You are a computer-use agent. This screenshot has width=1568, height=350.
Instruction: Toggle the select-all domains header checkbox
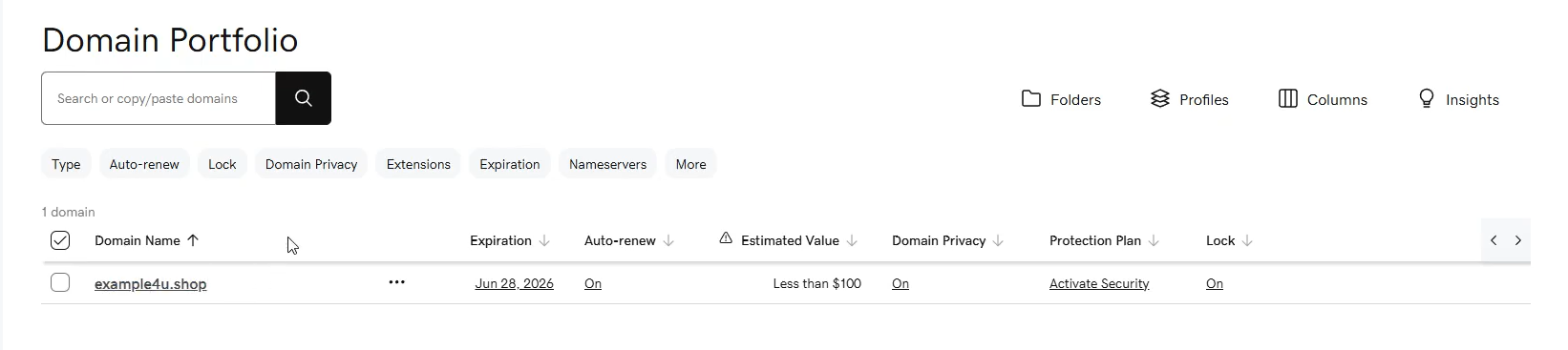click(x=60, y=240)
